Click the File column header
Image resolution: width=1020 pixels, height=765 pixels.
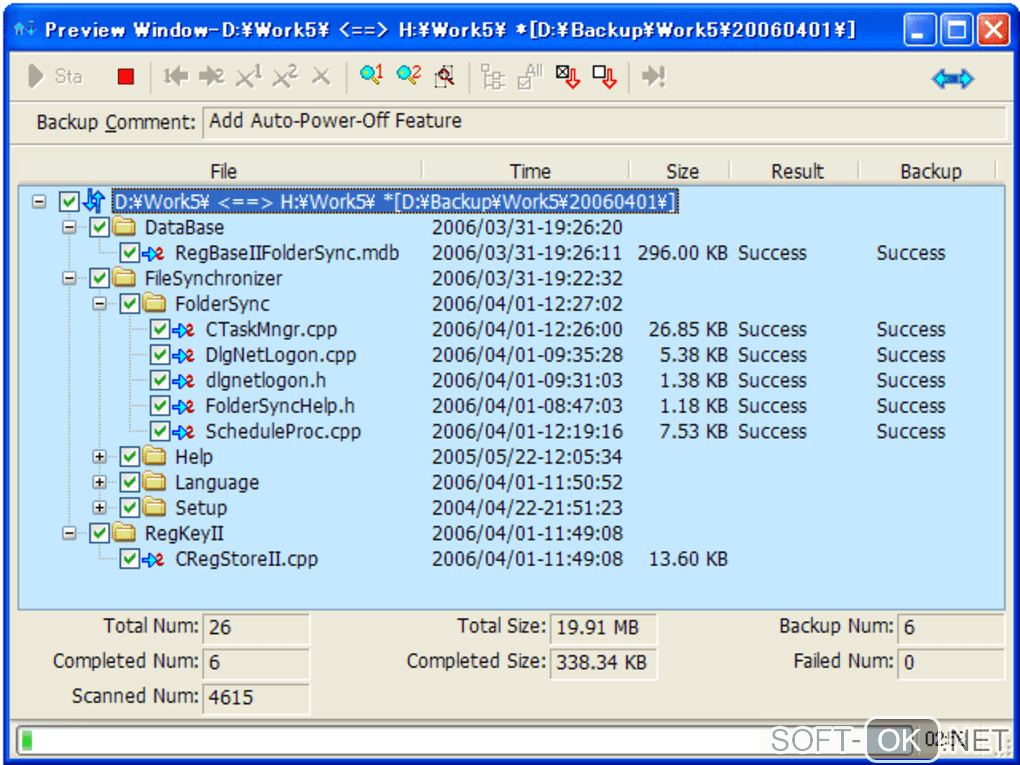(223, 171)
